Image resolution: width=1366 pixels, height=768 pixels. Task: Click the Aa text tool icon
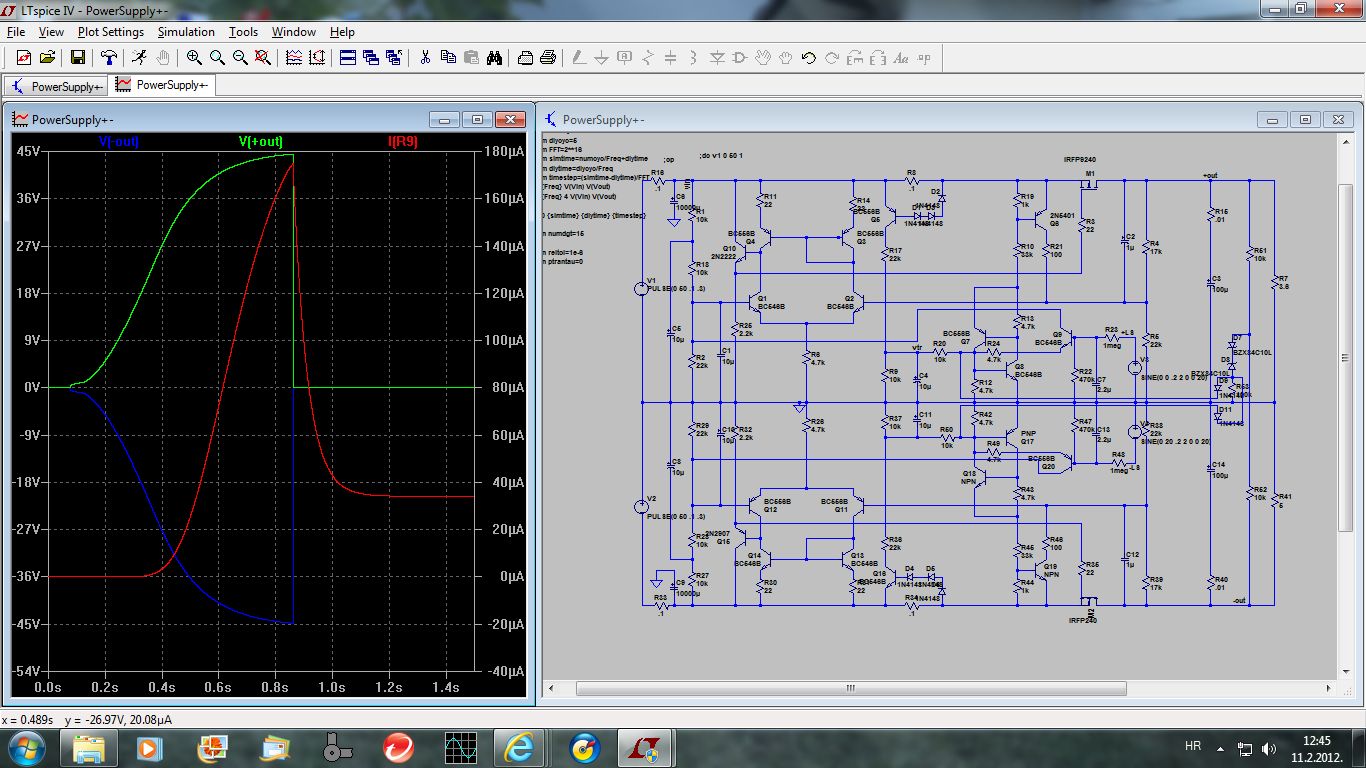(901, 58)
